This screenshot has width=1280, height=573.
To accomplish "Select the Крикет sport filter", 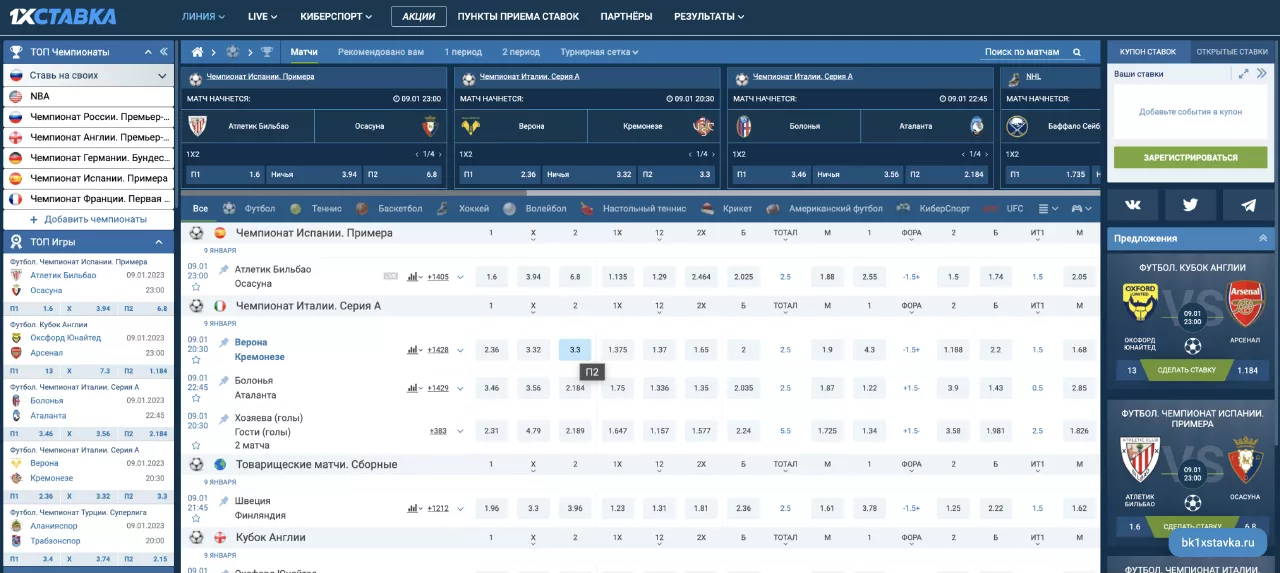I will pos(726,209).
